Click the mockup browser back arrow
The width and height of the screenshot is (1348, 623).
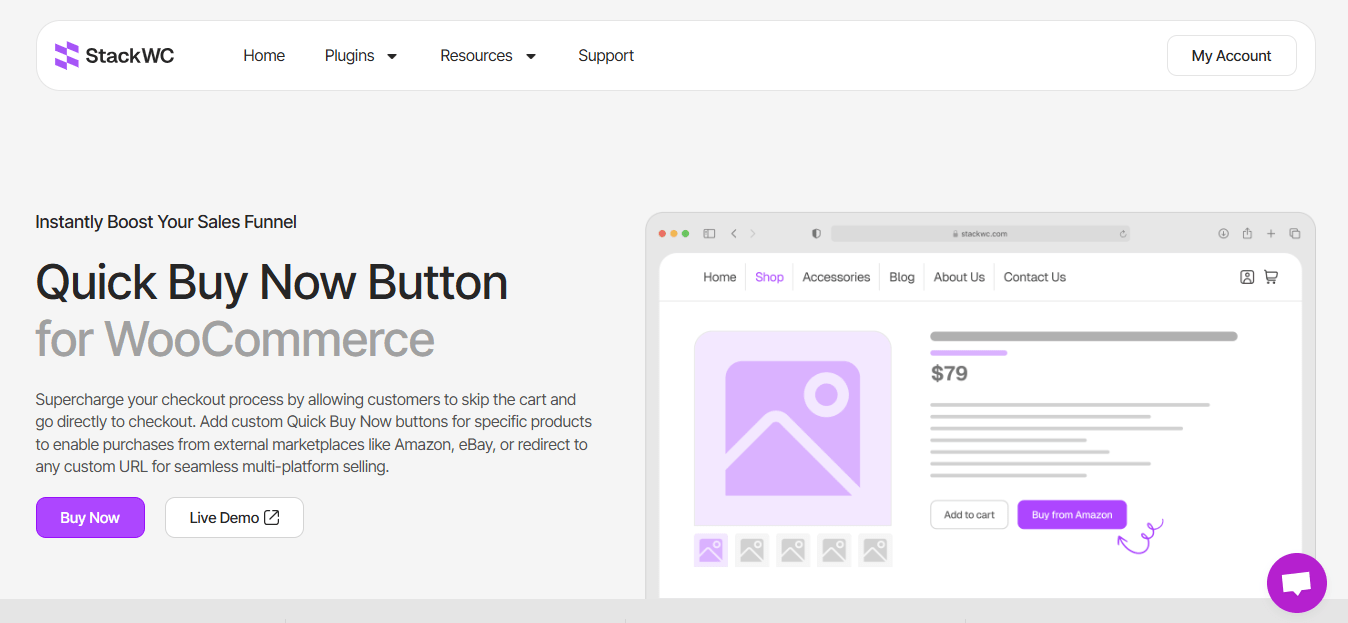click(734, 234)
